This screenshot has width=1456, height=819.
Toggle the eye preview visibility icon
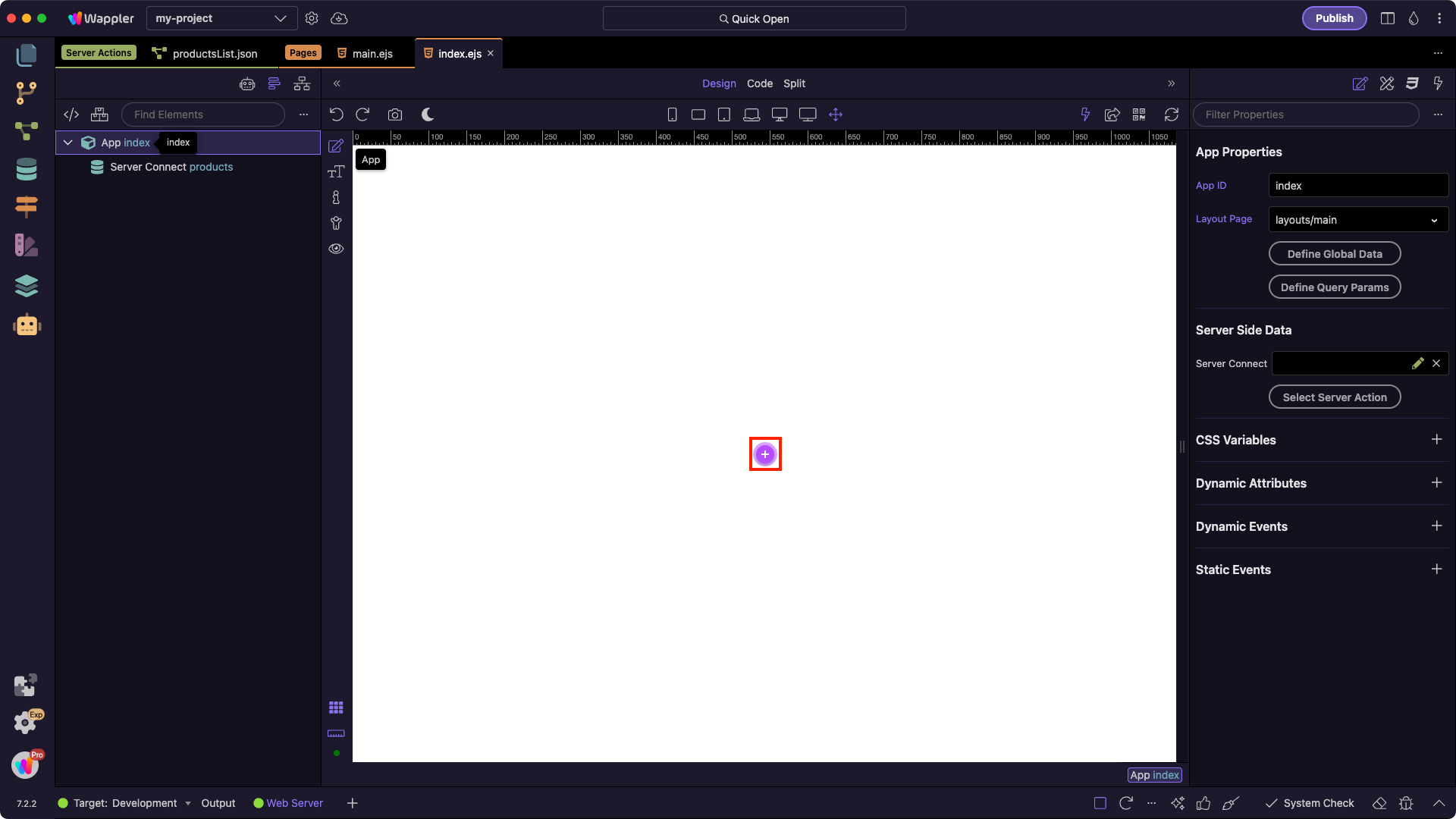point(336,249)
